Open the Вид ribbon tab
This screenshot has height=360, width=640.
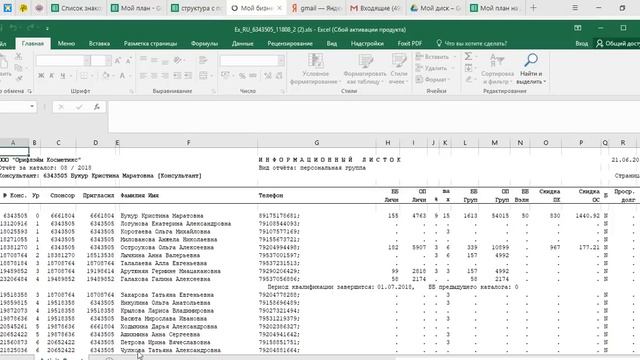[x=331, y=43]
